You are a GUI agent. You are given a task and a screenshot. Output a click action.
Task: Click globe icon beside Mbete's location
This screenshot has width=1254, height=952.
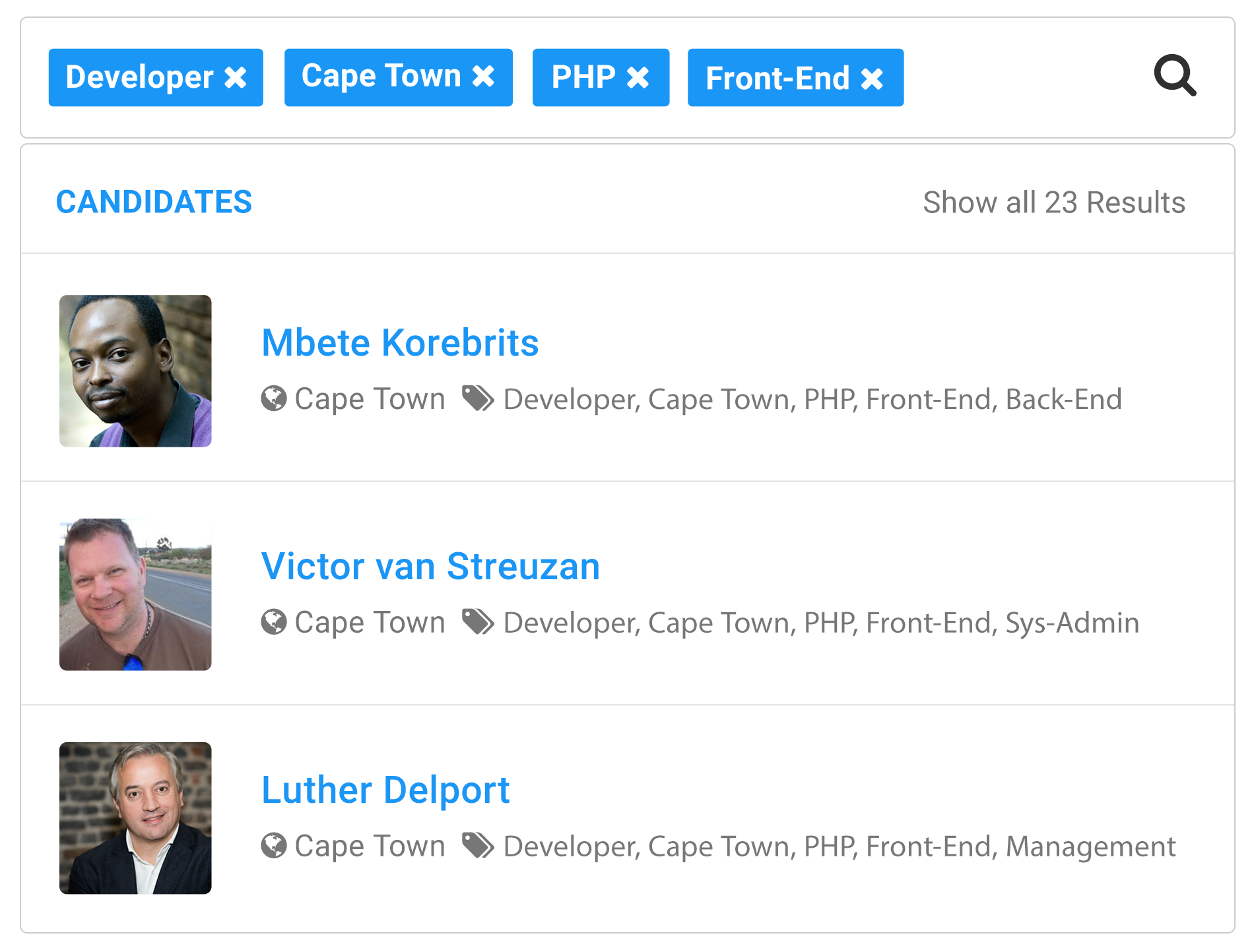tap(274, 398)
